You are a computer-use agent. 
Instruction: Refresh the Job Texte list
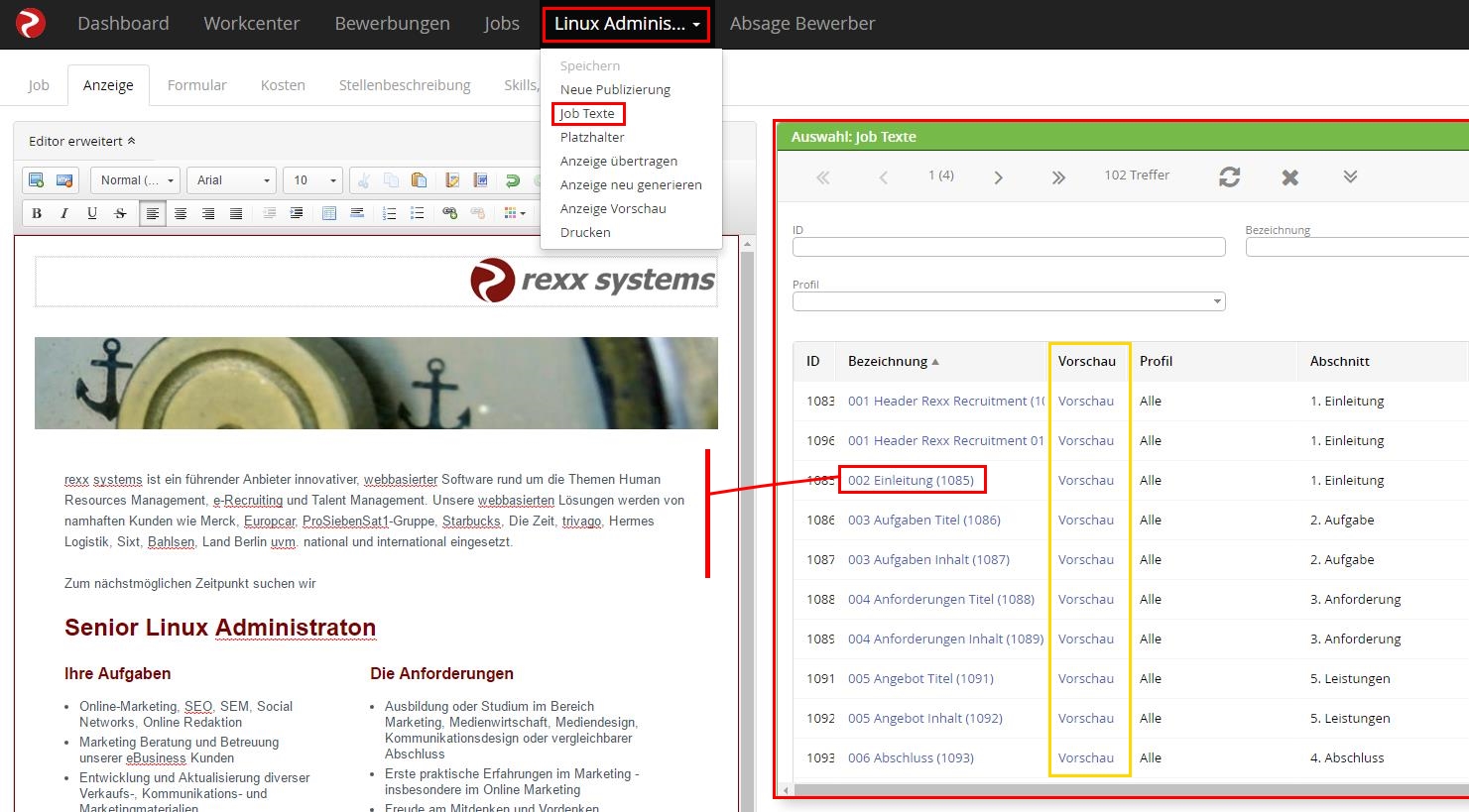coord(1230,176)
